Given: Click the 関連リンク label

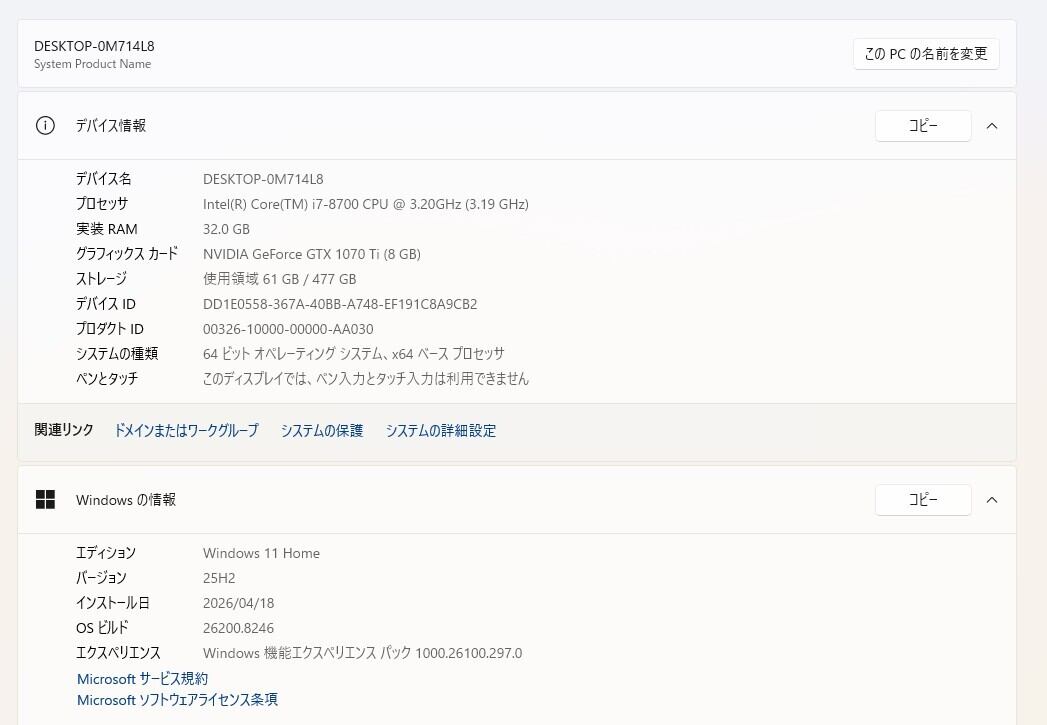Looking at the screenshot, I should [63, 430].
